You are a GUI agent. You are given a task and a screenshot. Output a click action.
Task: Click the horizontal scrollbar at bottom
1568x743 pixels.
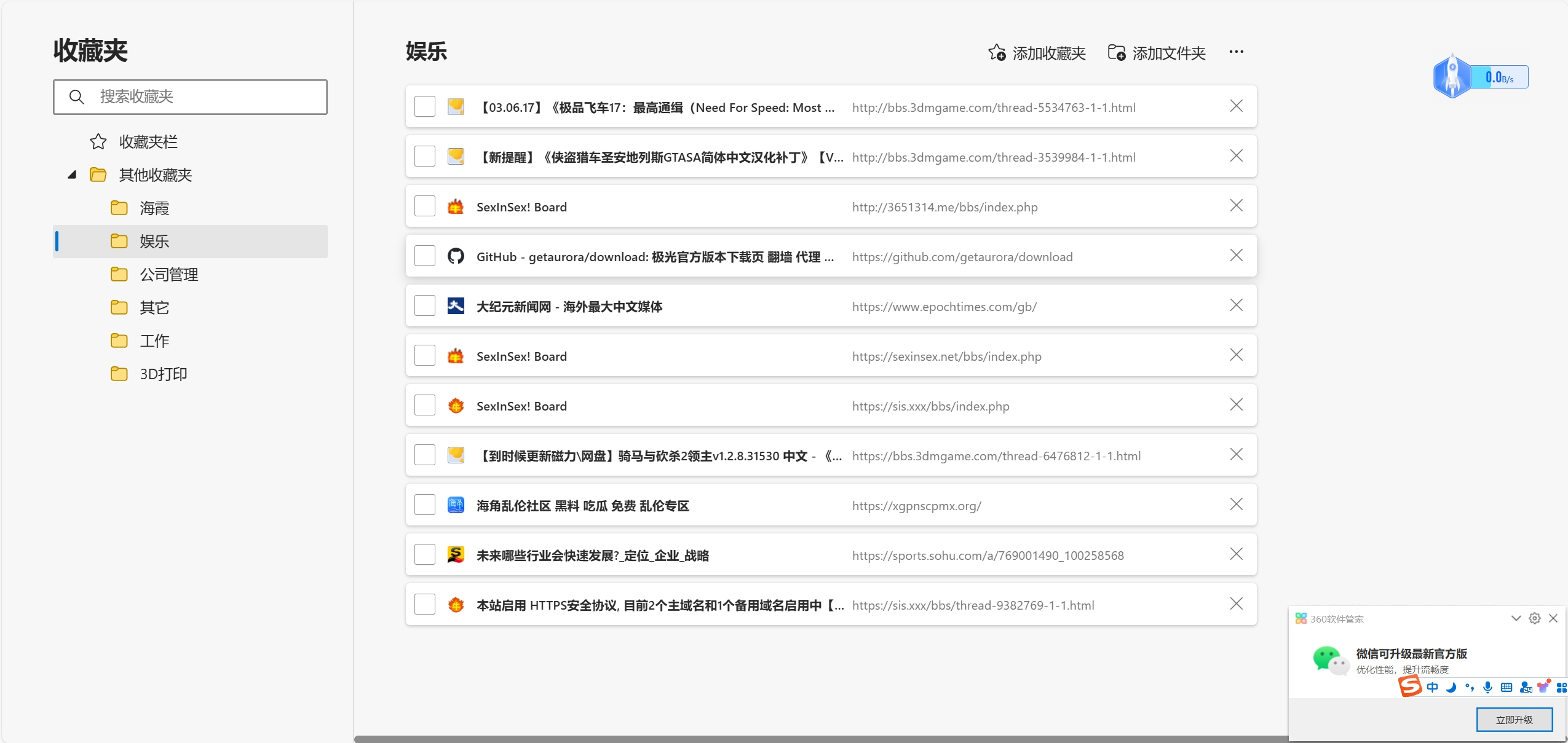pos(821,739)
